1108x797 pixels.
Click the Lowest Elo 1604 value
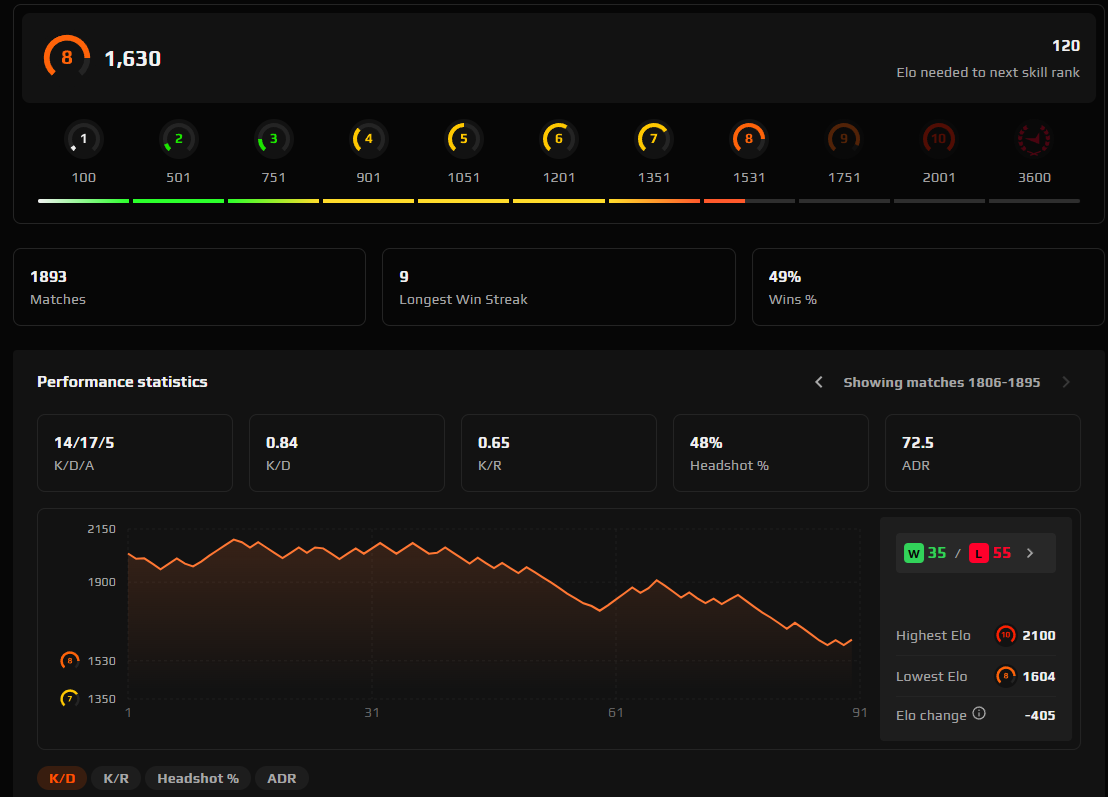tap(1039, 676)
